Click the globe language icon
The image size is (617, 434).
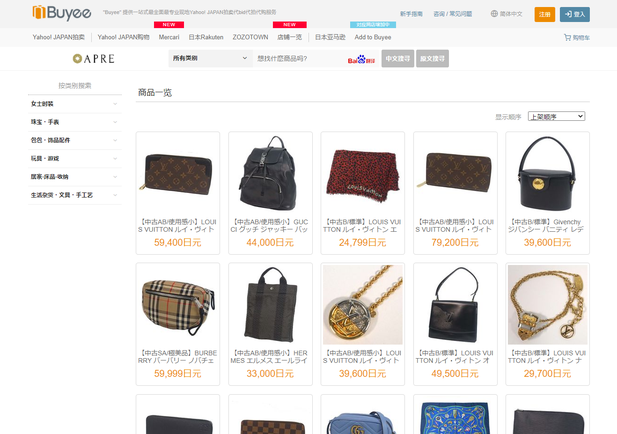494,14
